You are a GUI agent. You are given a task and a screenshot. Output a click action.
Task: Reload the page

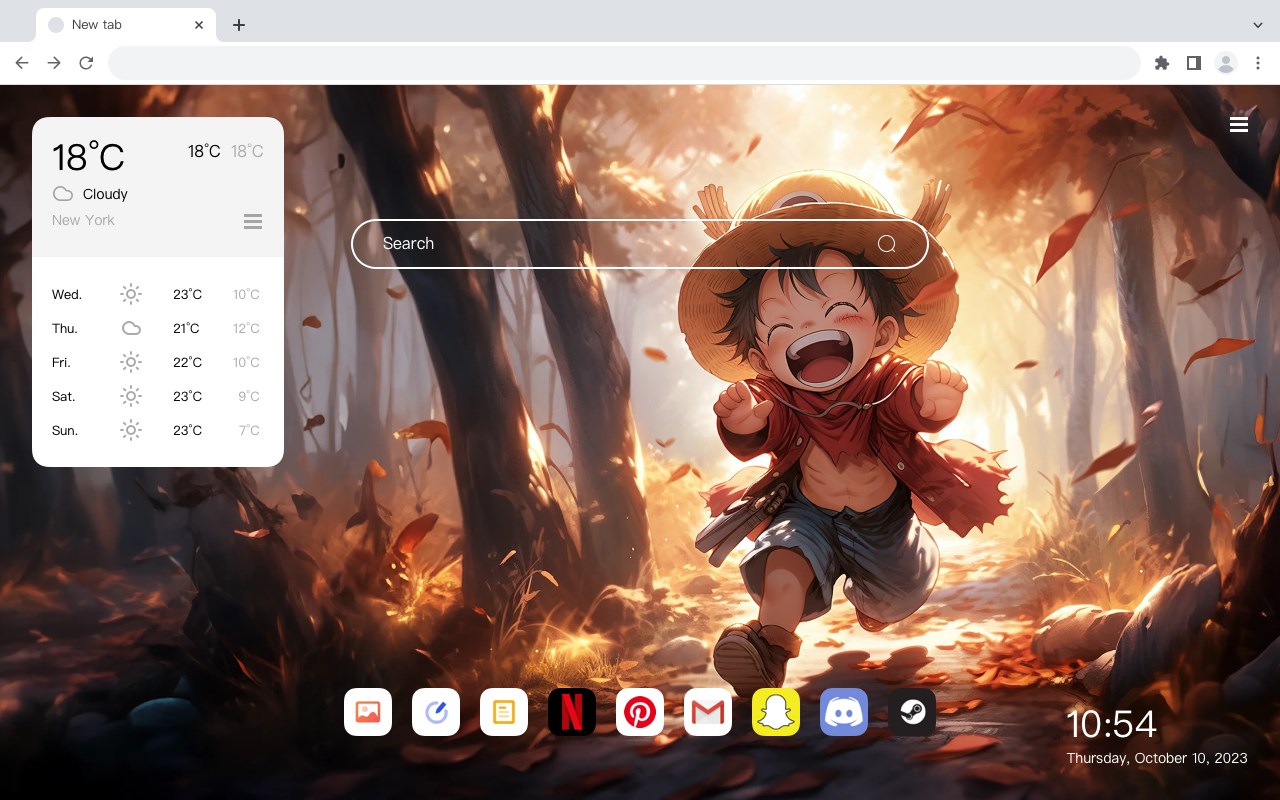(x=86, y=63)
